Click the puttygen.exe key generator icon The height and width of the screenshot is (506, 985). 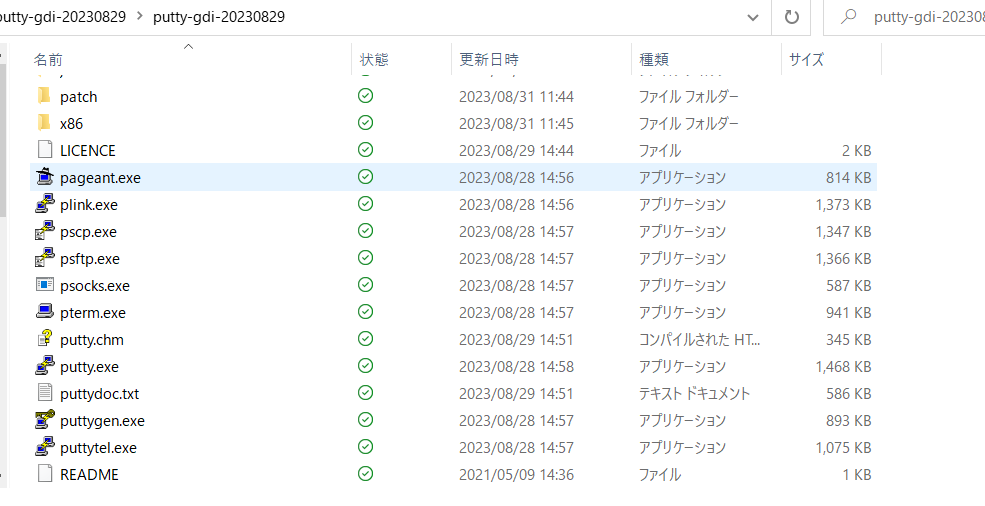click(x=45, y=421)
